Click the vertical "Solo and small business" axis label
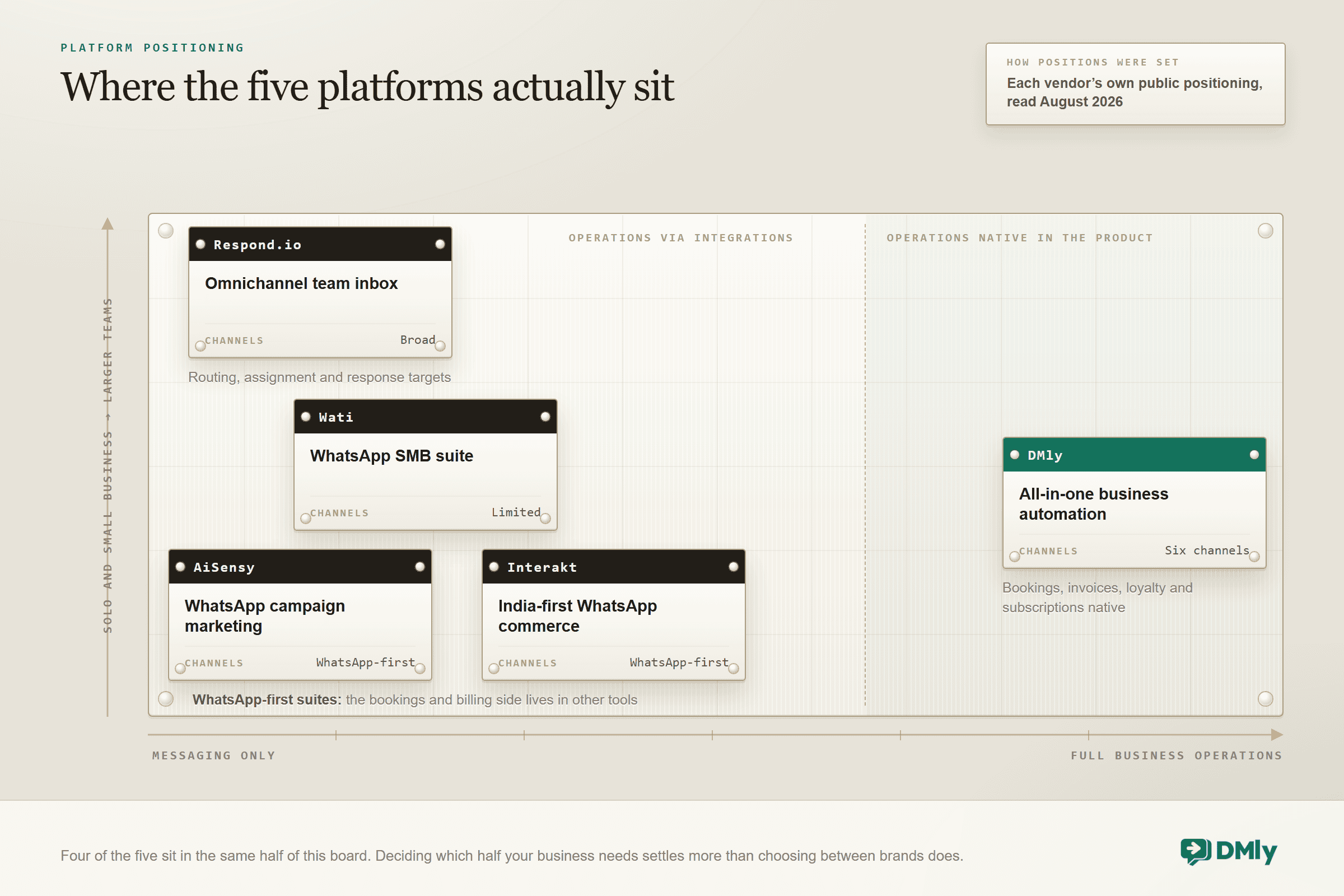 pos(108,465)
